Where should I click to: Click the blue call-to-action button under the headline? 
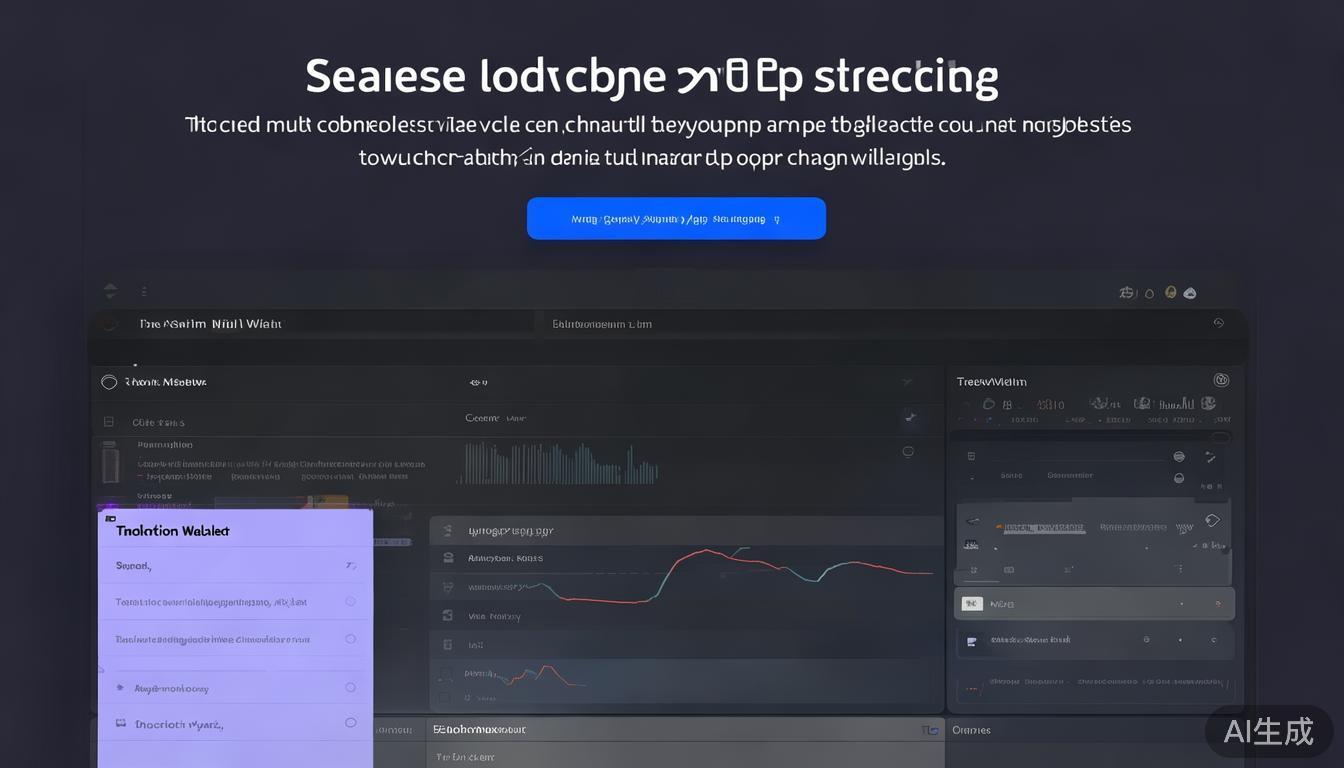point(676,218)
